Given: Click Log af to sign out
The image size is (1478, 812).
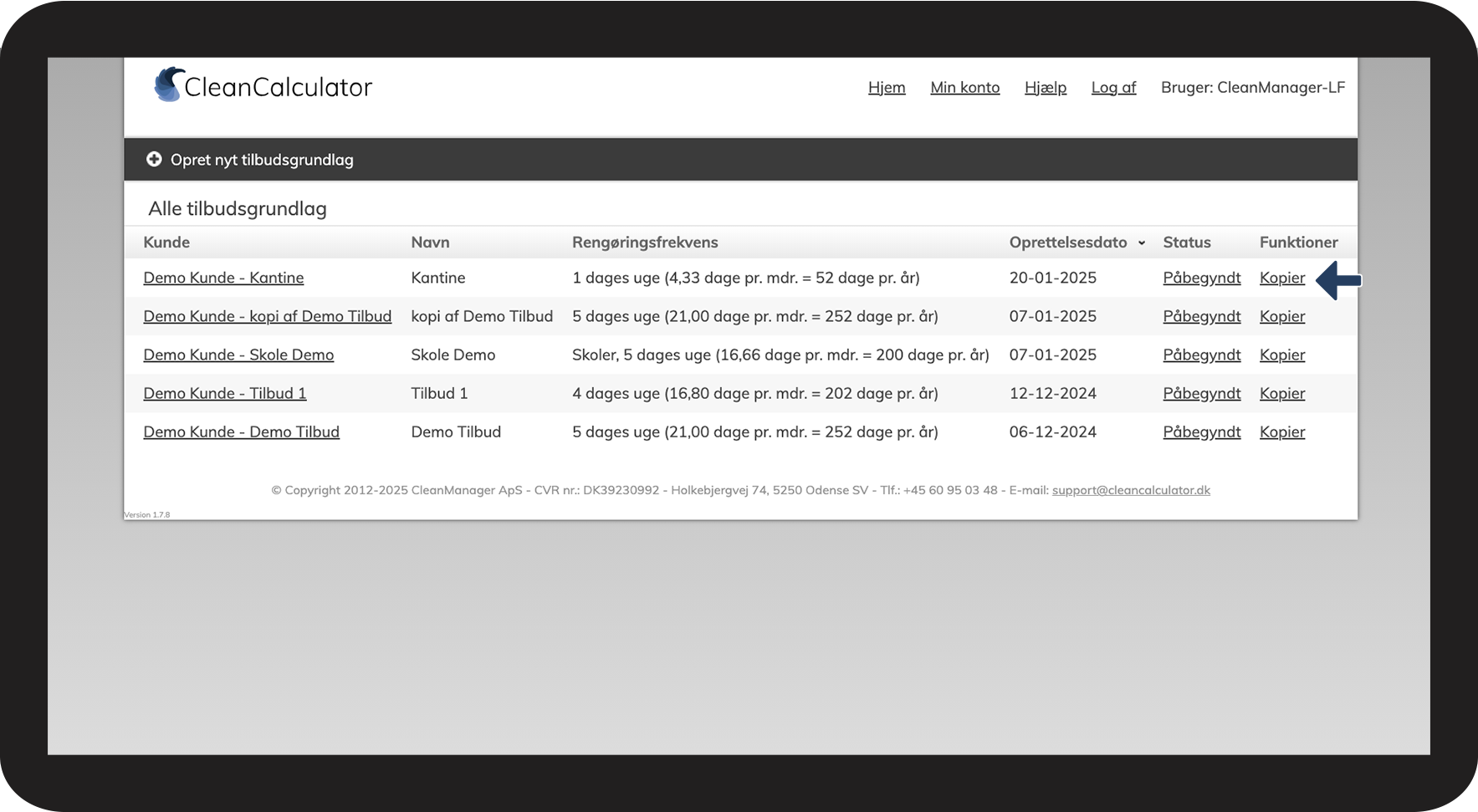Looking at the screenshot, I should point(1113,87).
